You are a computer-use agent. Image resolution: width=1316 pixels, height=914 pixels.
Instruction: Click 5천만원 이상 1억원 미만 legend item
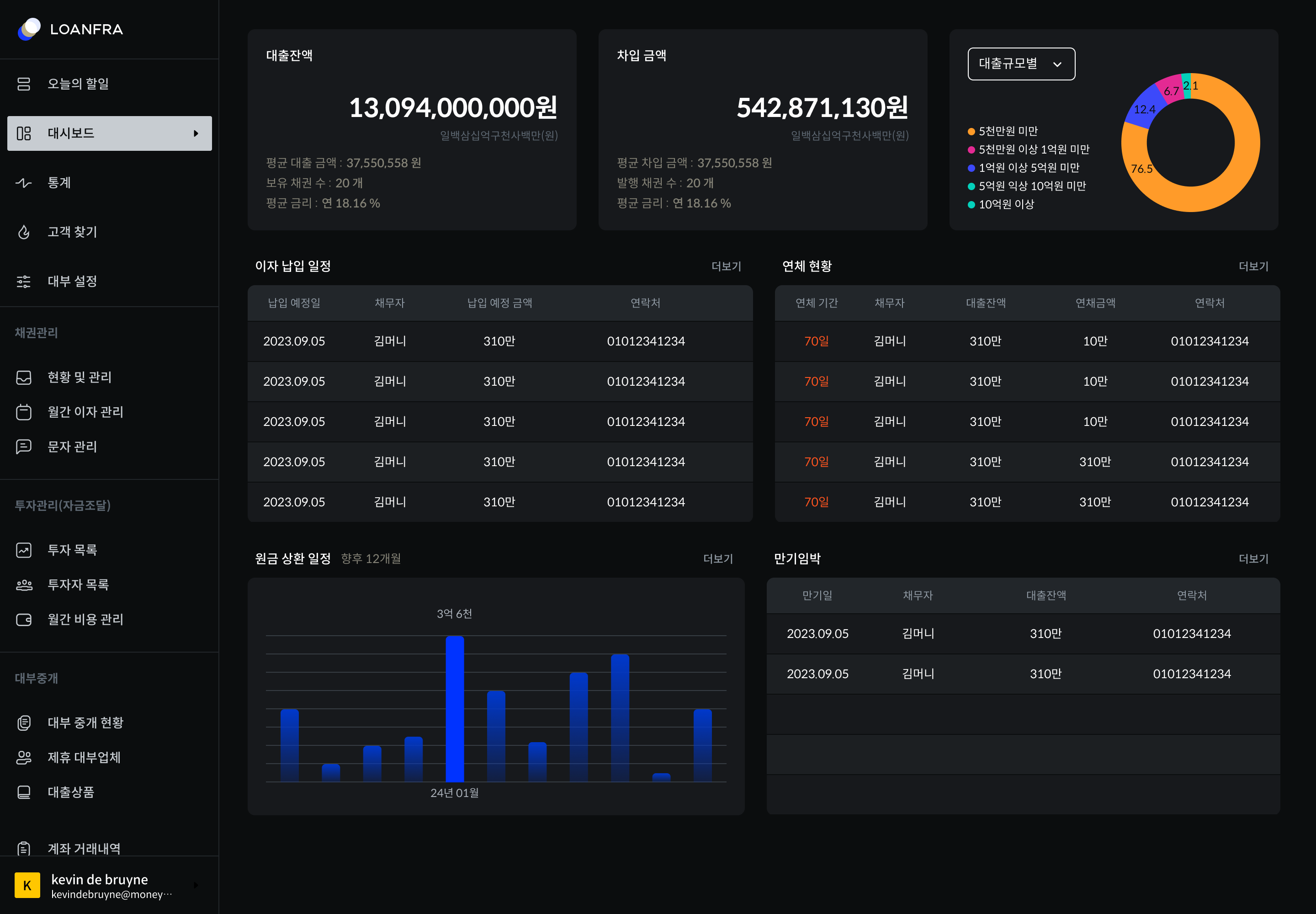1029,149
